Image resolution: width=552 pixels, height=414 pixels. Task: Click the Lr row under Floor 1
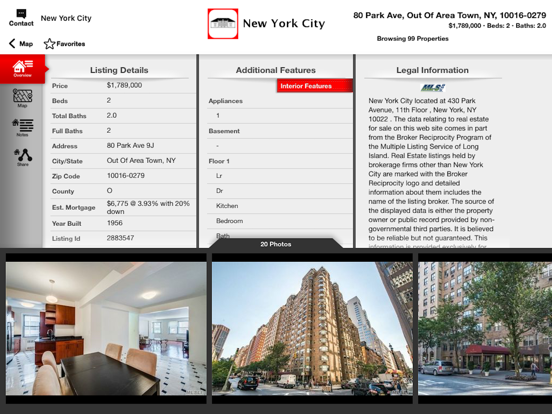[219, 176]
